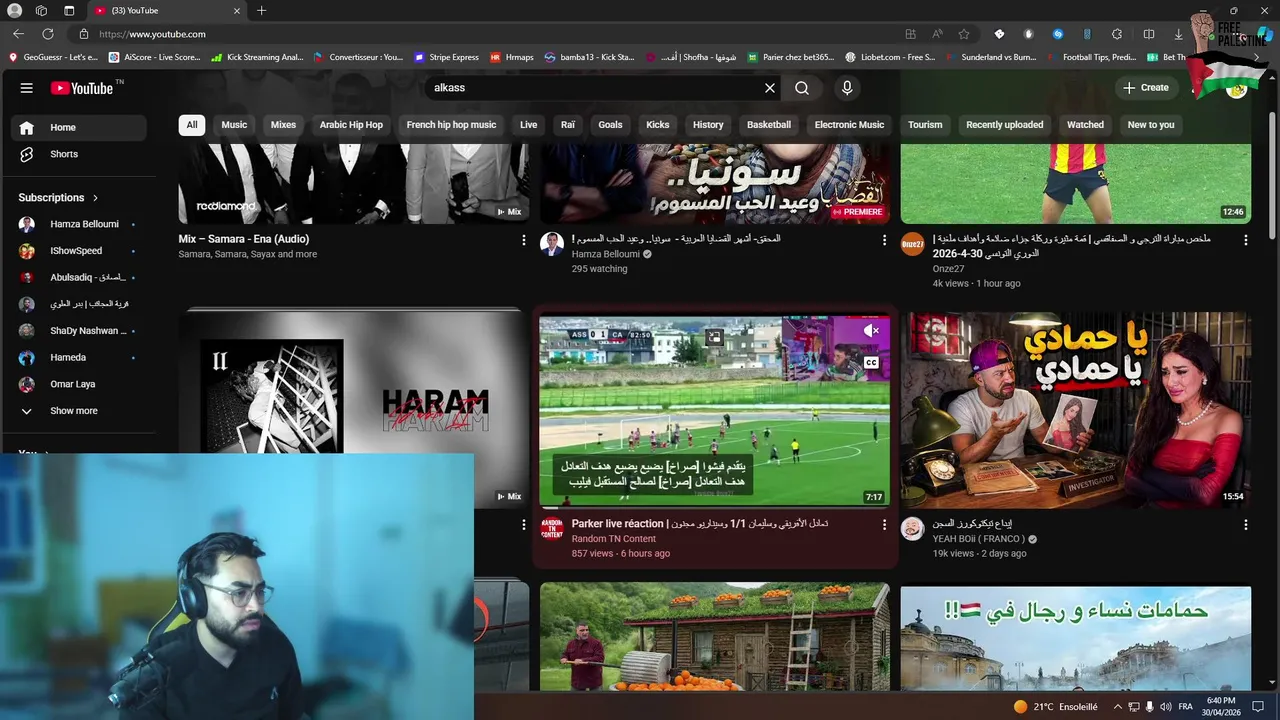Go back with browser back arrow
1280x720 pixels.
tap(19, 34)
